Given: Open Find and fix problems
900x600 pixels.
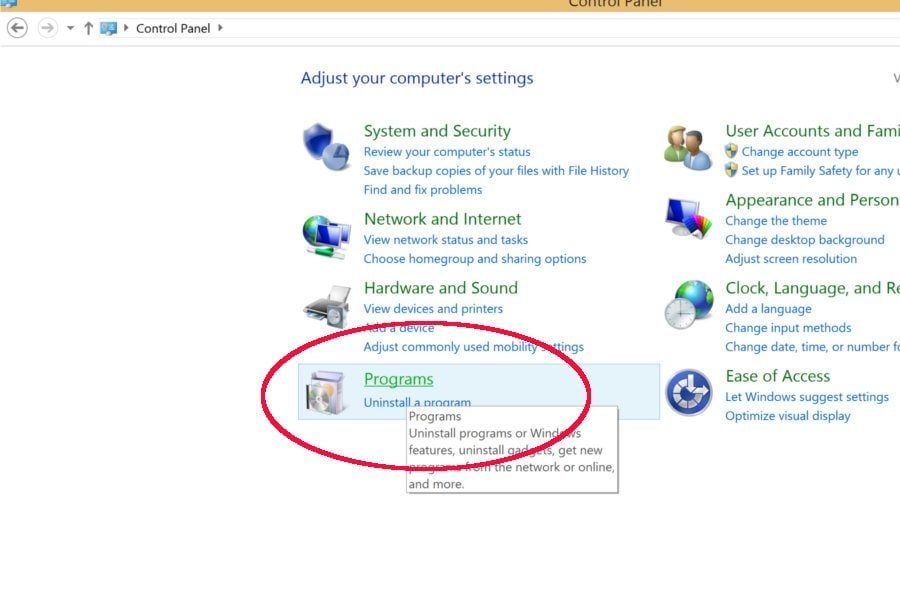Looking at the screenshot, I should [x=422, y=189].
